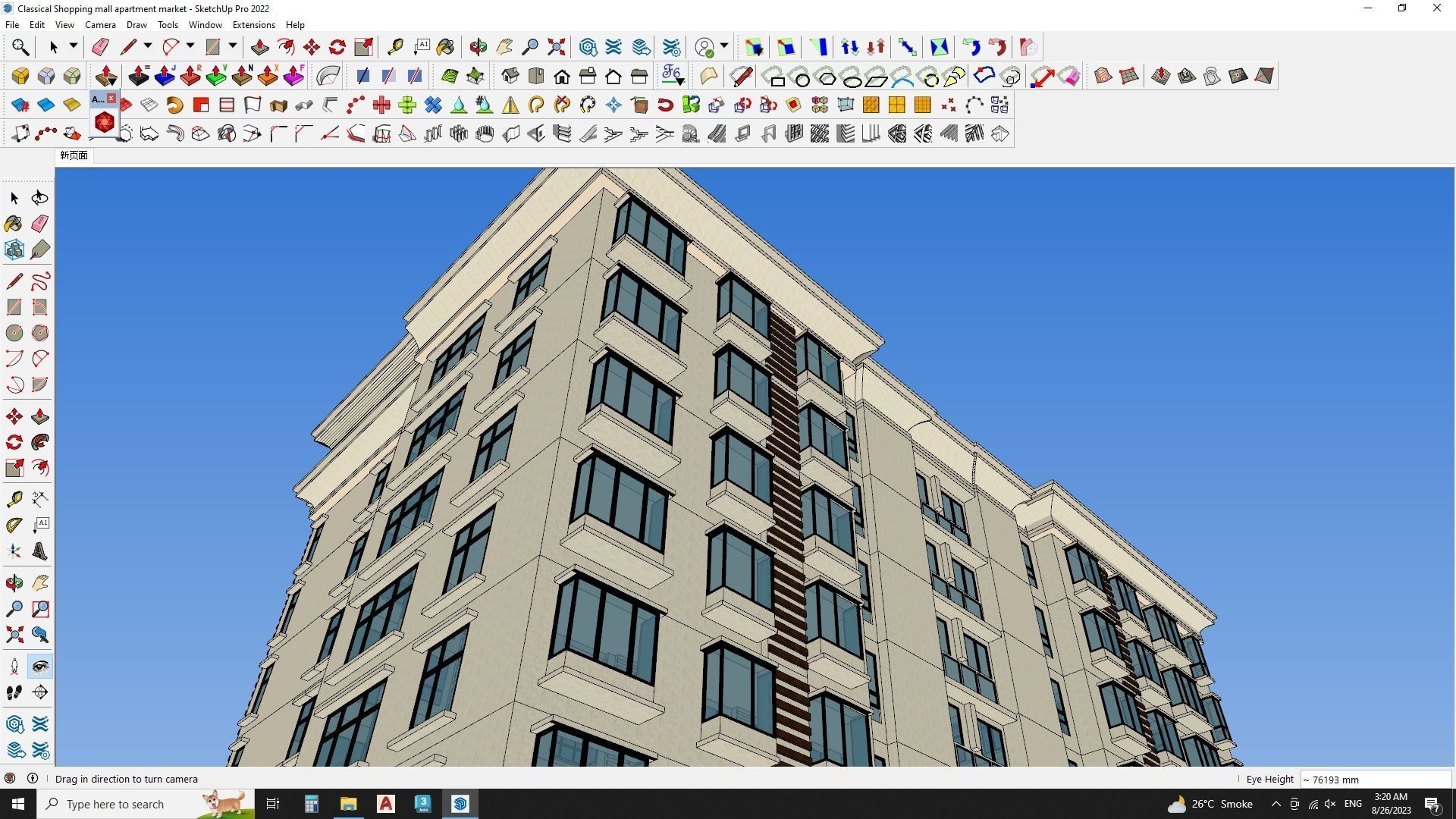Viewport: 1456px width, 819px height.
Task: Open the Draw menu
Action: (136, 25)
